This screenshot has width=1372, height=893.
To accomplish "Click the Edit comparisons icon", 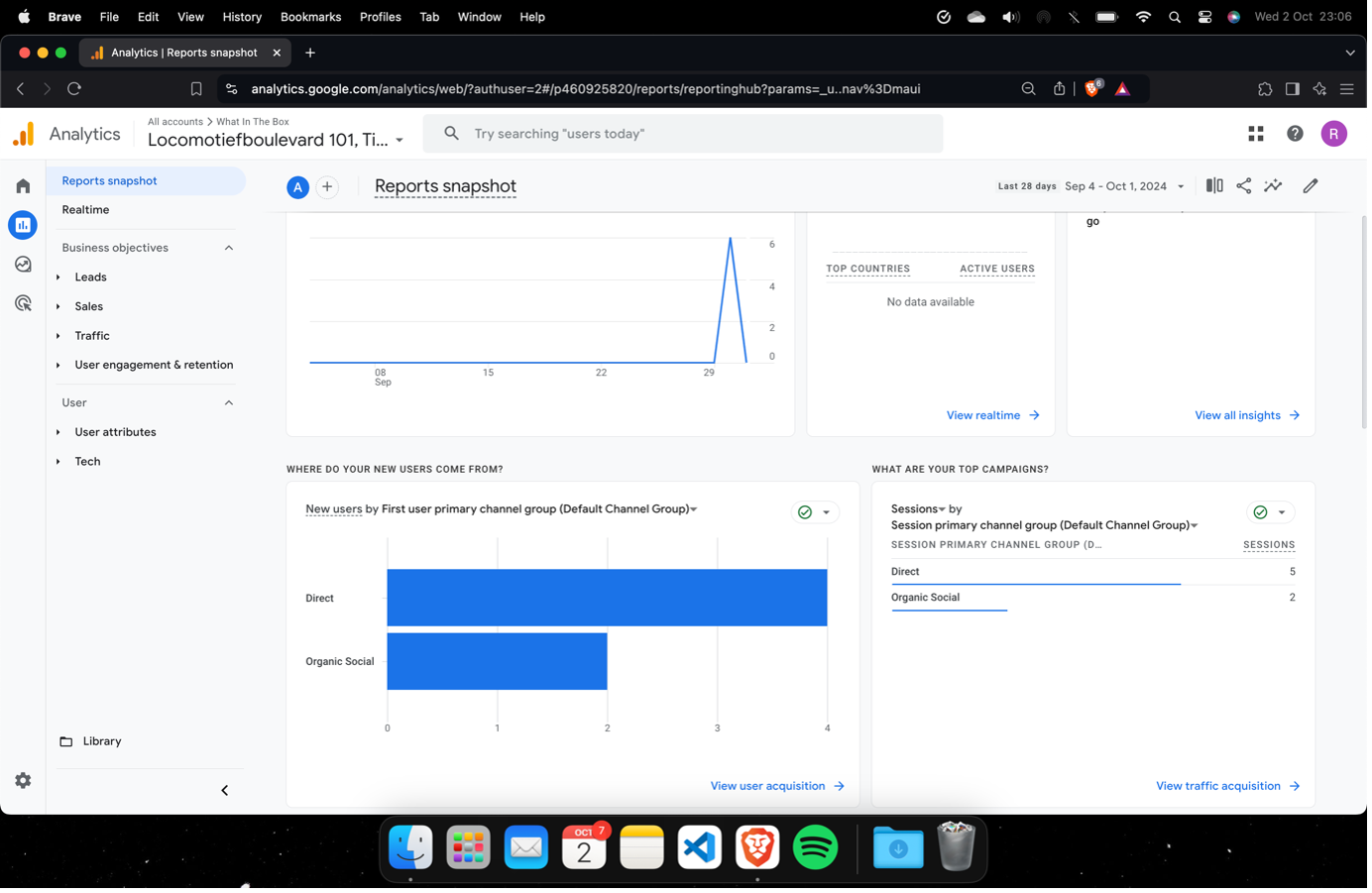I will (1214, 186).
